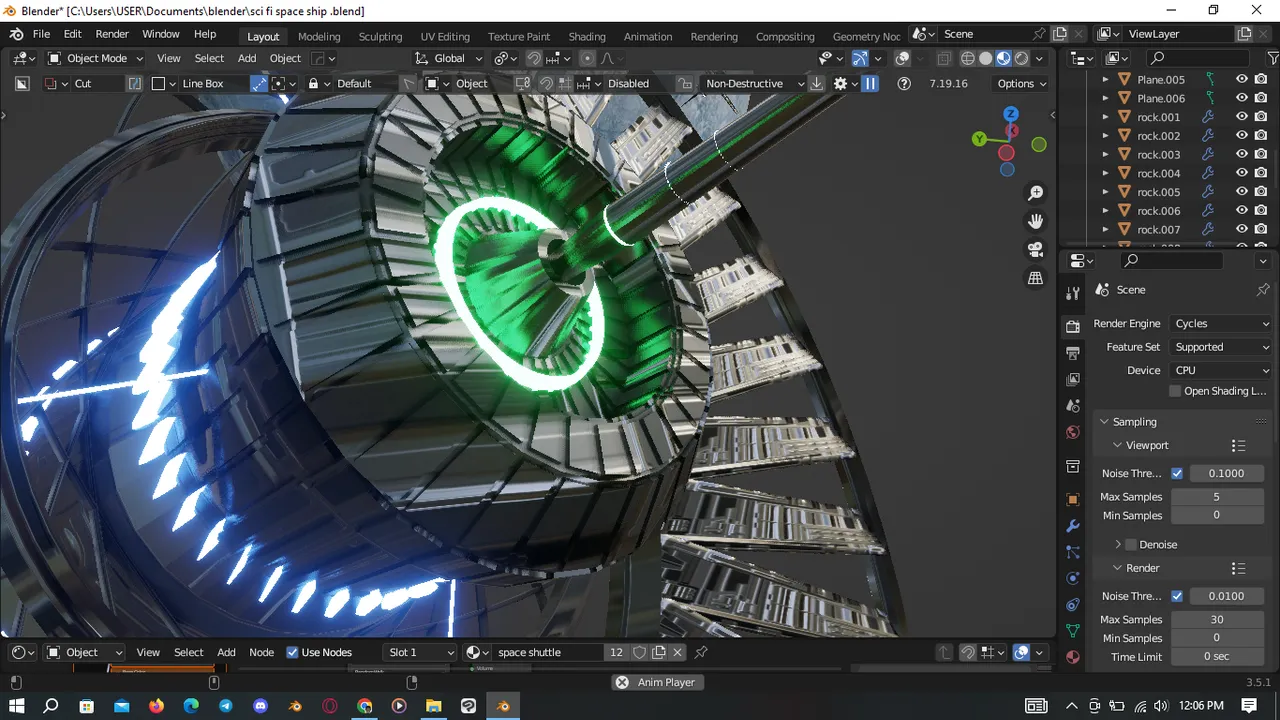Select solid viewport shading mode
1280x720 pixels.
pos(986,58)
